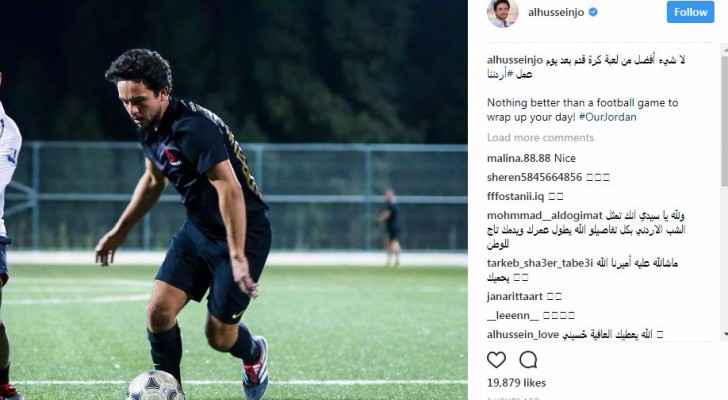Visit sheren5845664856 commenter profile
The height and width of the screenshot is (400, 728).
534,177
